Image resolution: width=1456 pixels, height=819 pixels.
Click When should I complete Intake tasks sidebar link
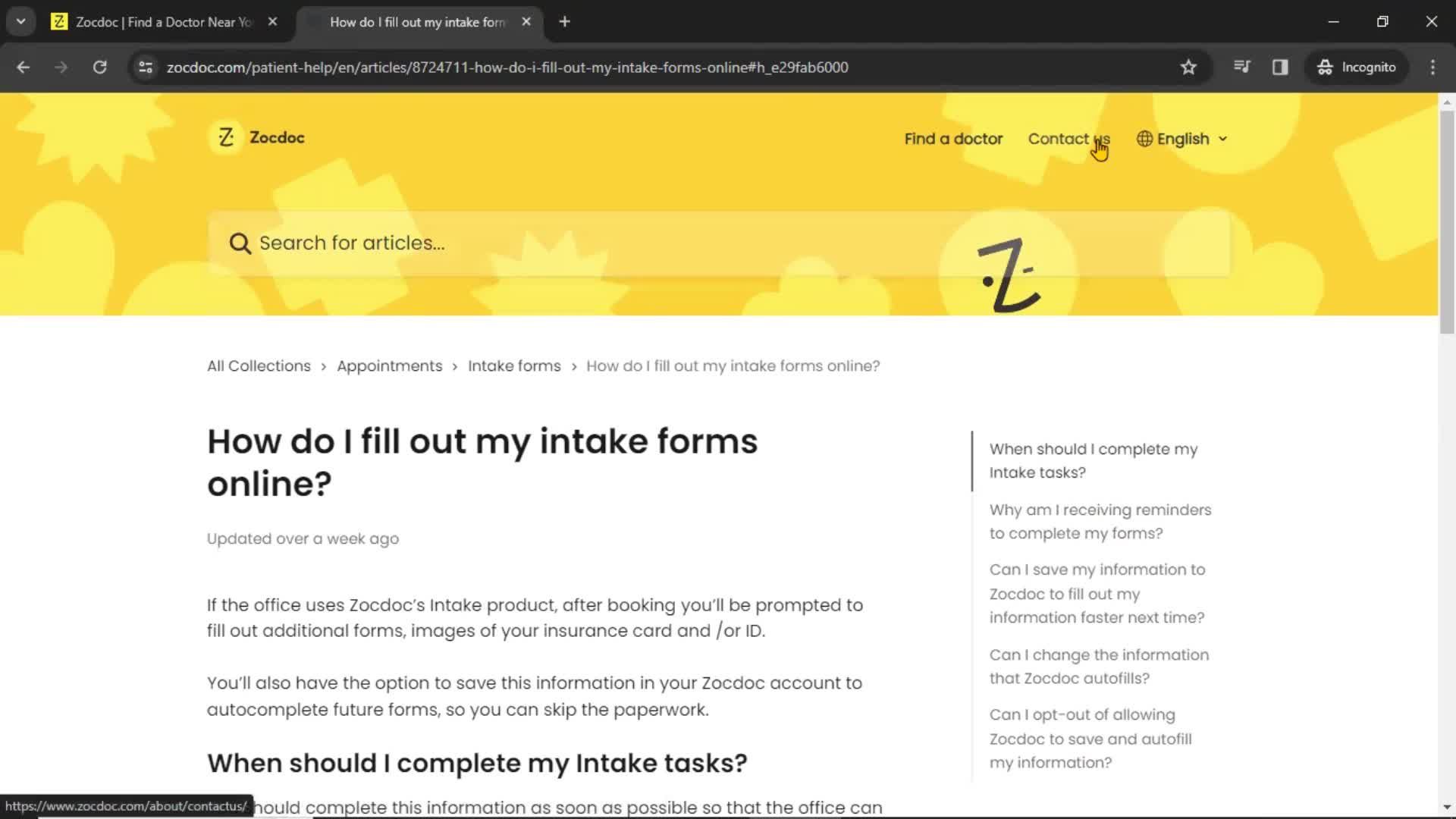(1094, 461)
